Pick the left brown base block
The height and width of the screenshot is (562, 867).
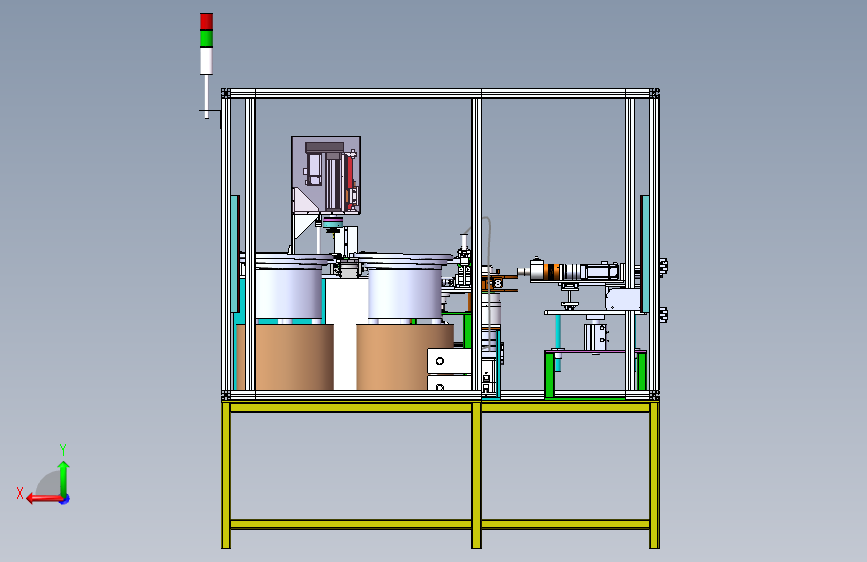285,357
